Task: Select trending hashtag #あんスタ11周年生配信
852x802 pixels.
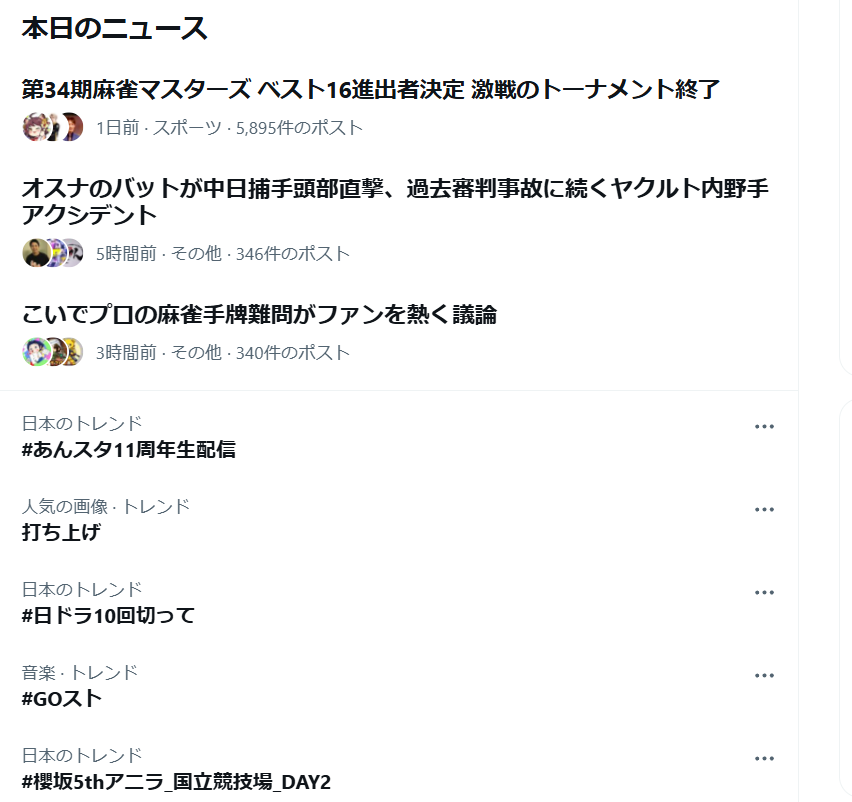Action: tap(129, 450)
